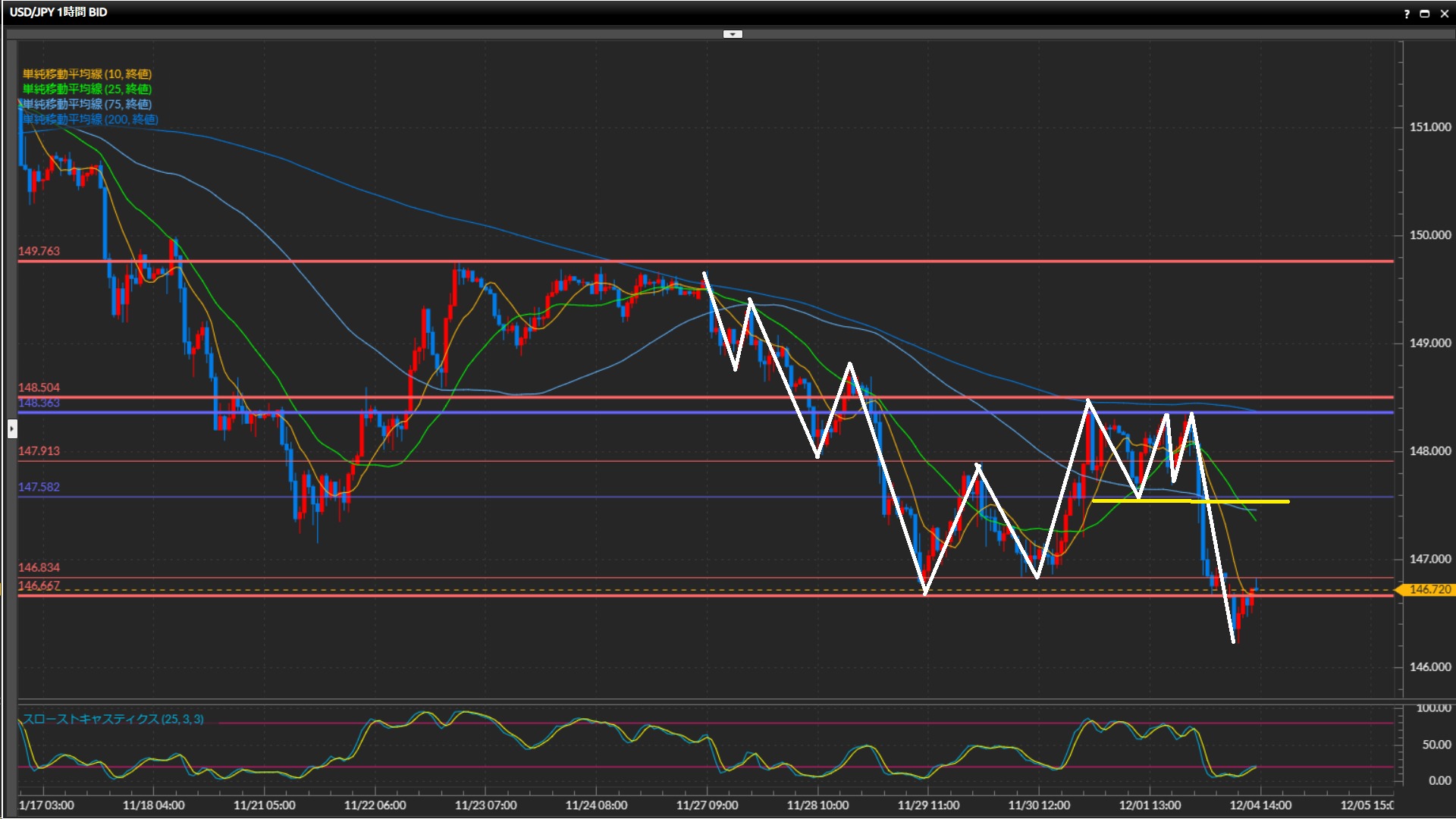
Task: Click the 146.667 support line label
Action: click(x=39, y=585)
